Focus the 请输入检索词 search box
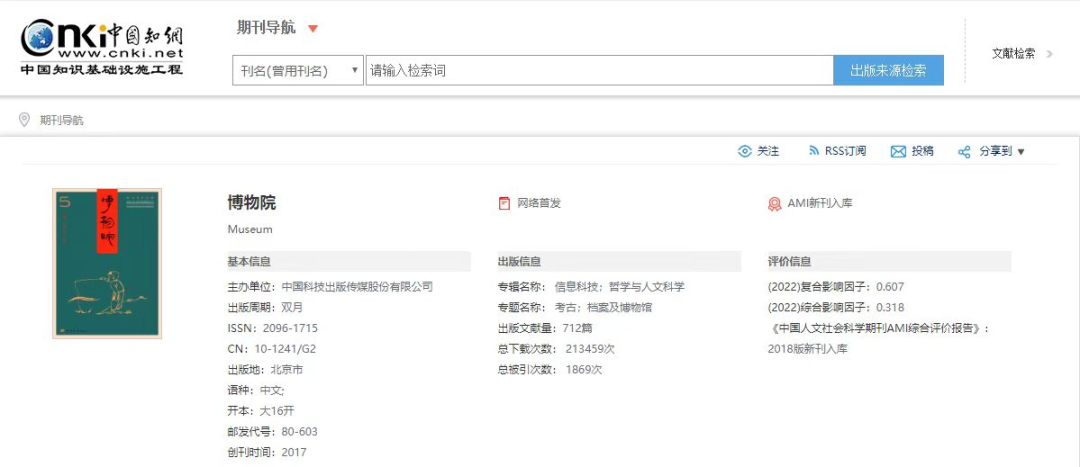The width and height of the screenshot is (1080, 467). [599, 70]
